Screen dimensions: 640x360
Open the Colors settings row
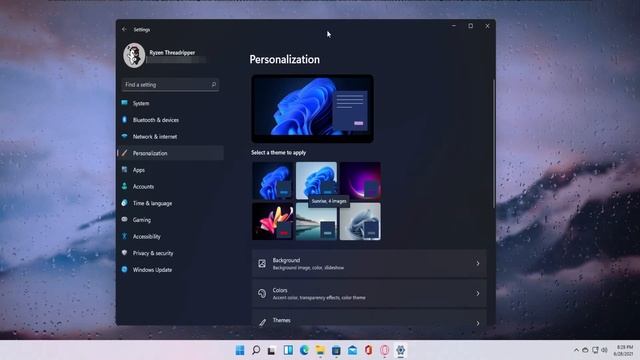point(369,293)
